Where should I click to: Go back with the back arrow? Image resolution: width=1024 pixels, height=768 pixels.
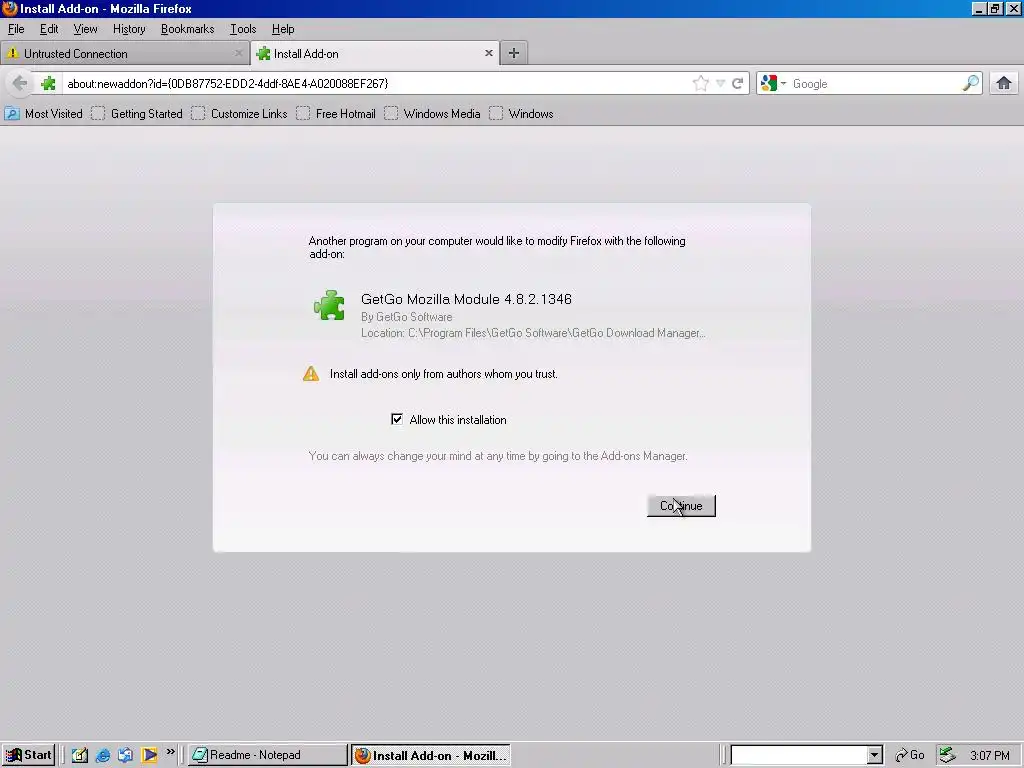(20, 83)
